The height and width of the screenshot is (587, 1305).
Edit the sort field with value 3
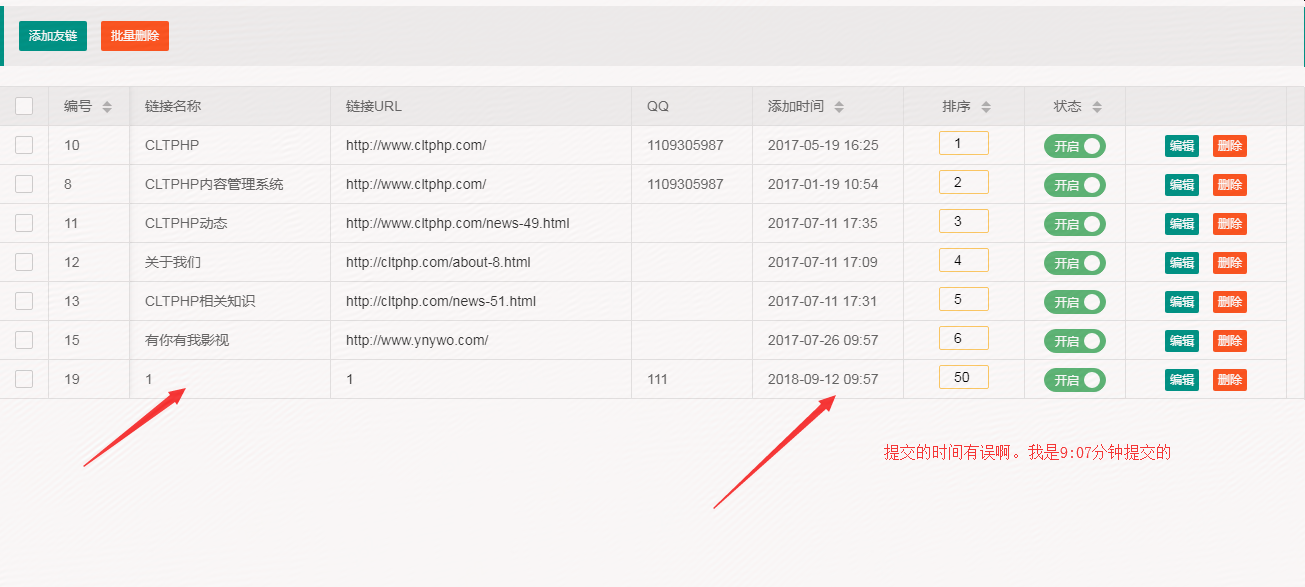coord(964,221)
